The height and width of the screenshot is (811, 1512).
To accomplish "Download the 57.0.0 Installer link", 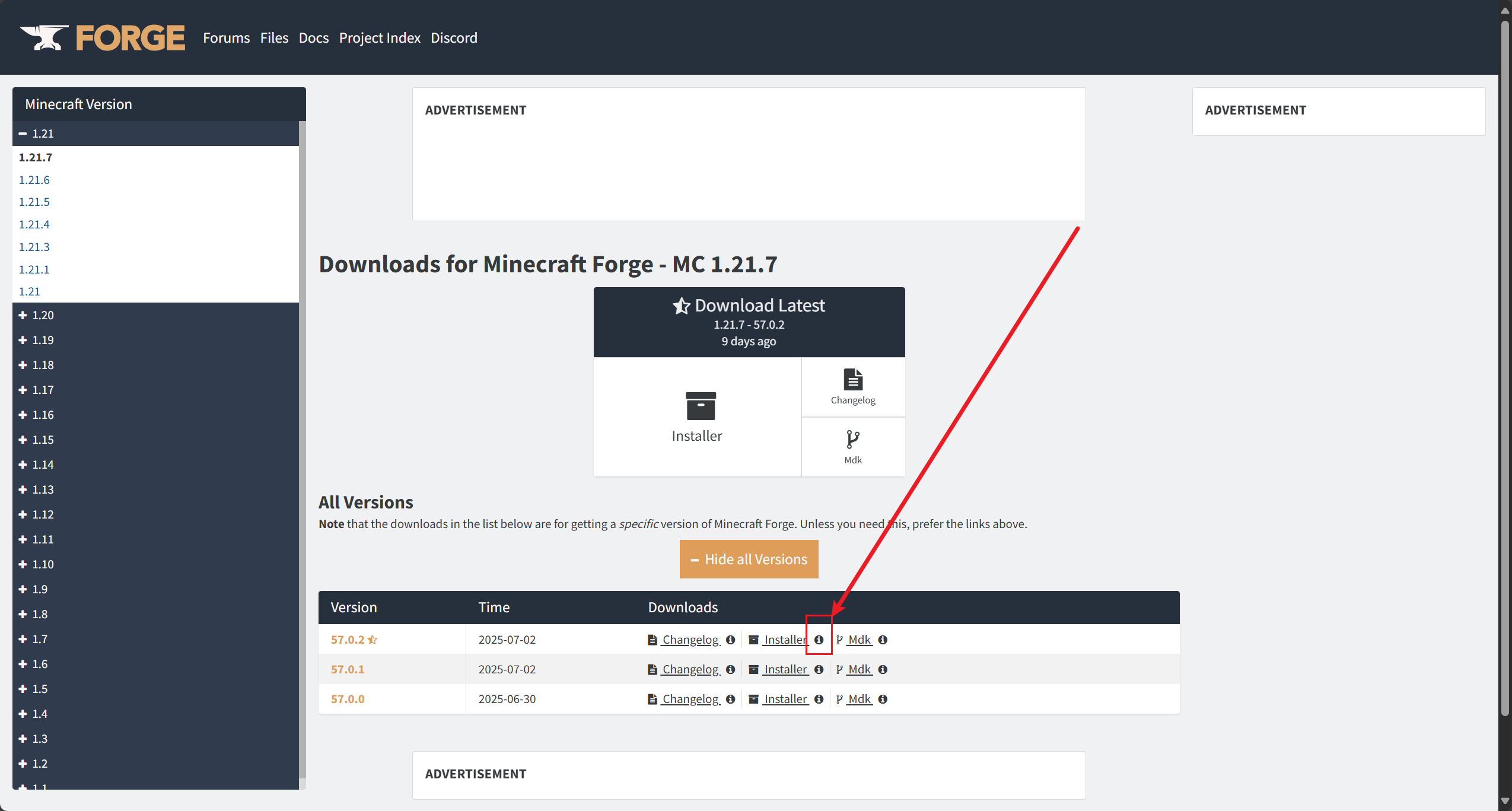I will tap(785, 699).
